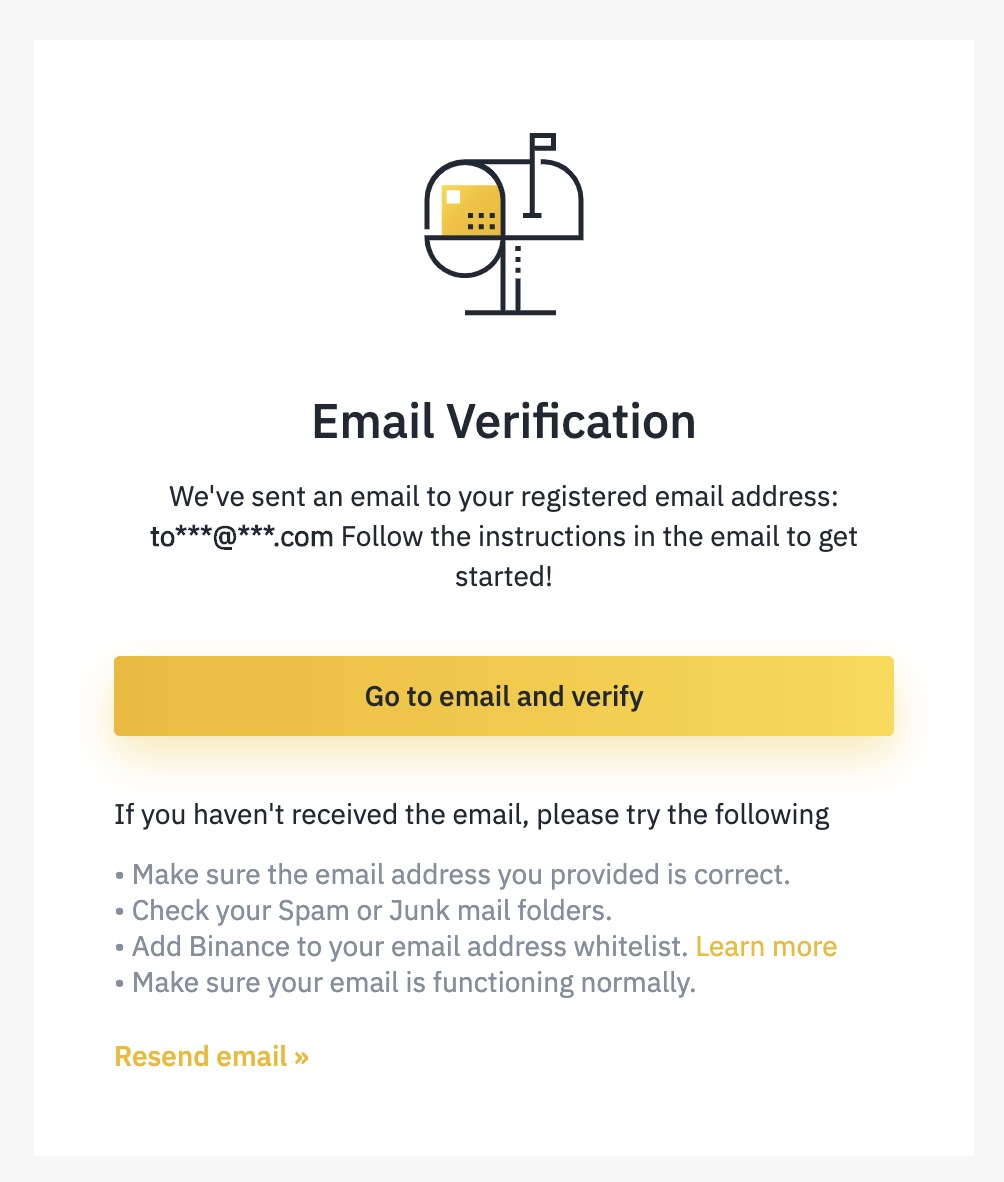Click 'Make sure your email is functioning' bullet
This screenshot has width=1004, height=1182.
[x=405, y=982]
